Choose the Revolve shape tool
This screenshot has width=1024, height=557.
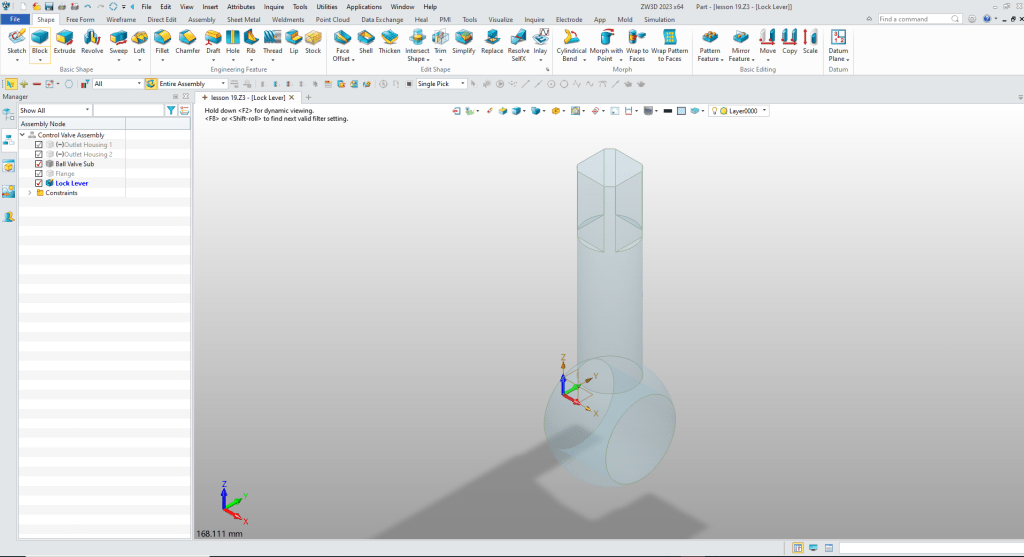point(92,40)
